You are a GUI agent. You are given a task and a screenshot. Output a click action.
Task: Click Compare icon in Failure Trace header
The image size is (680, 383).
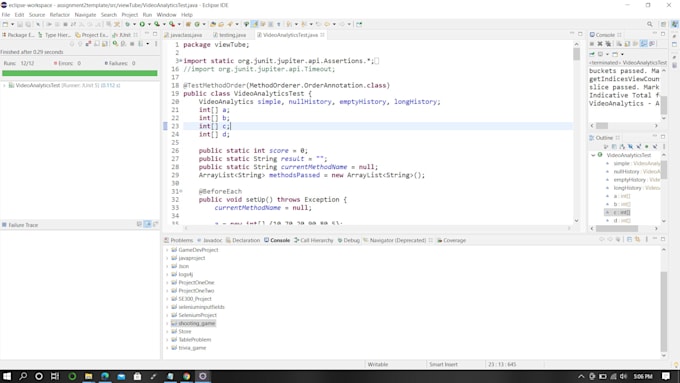click(x=155, y=224)
